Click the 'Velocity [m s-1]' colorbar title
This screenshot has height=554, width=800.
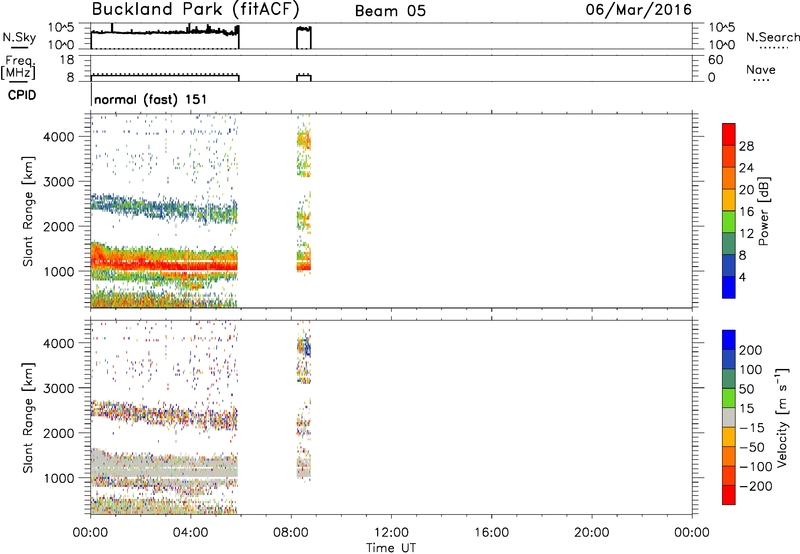click(782, 417)
